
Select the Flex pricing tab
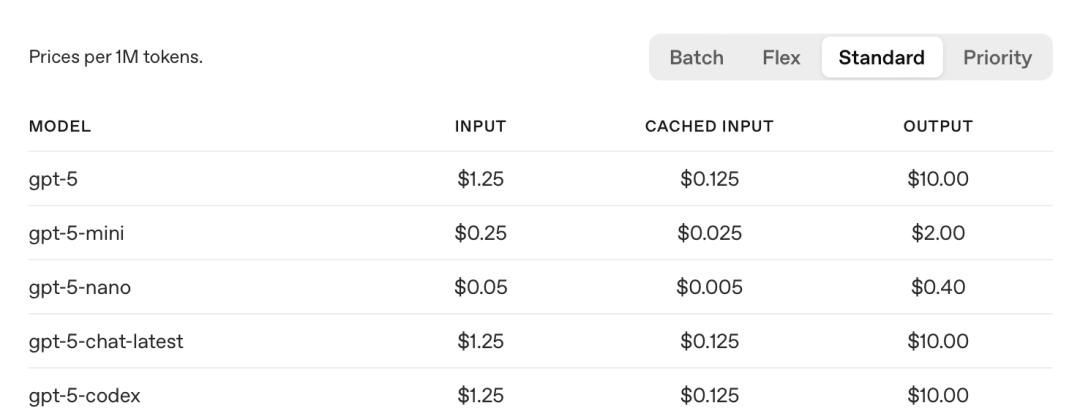[x=781, y=57]
